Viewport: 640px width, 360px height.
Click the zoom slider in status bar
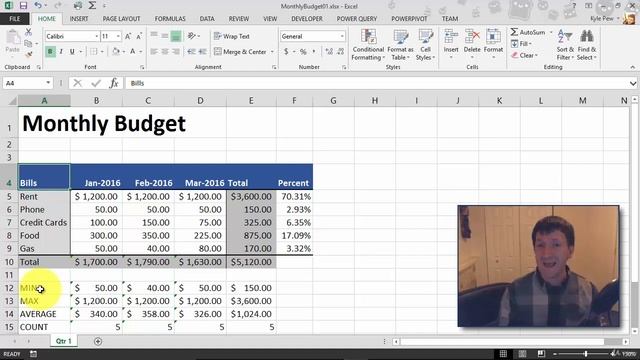[x=586, y=353]
